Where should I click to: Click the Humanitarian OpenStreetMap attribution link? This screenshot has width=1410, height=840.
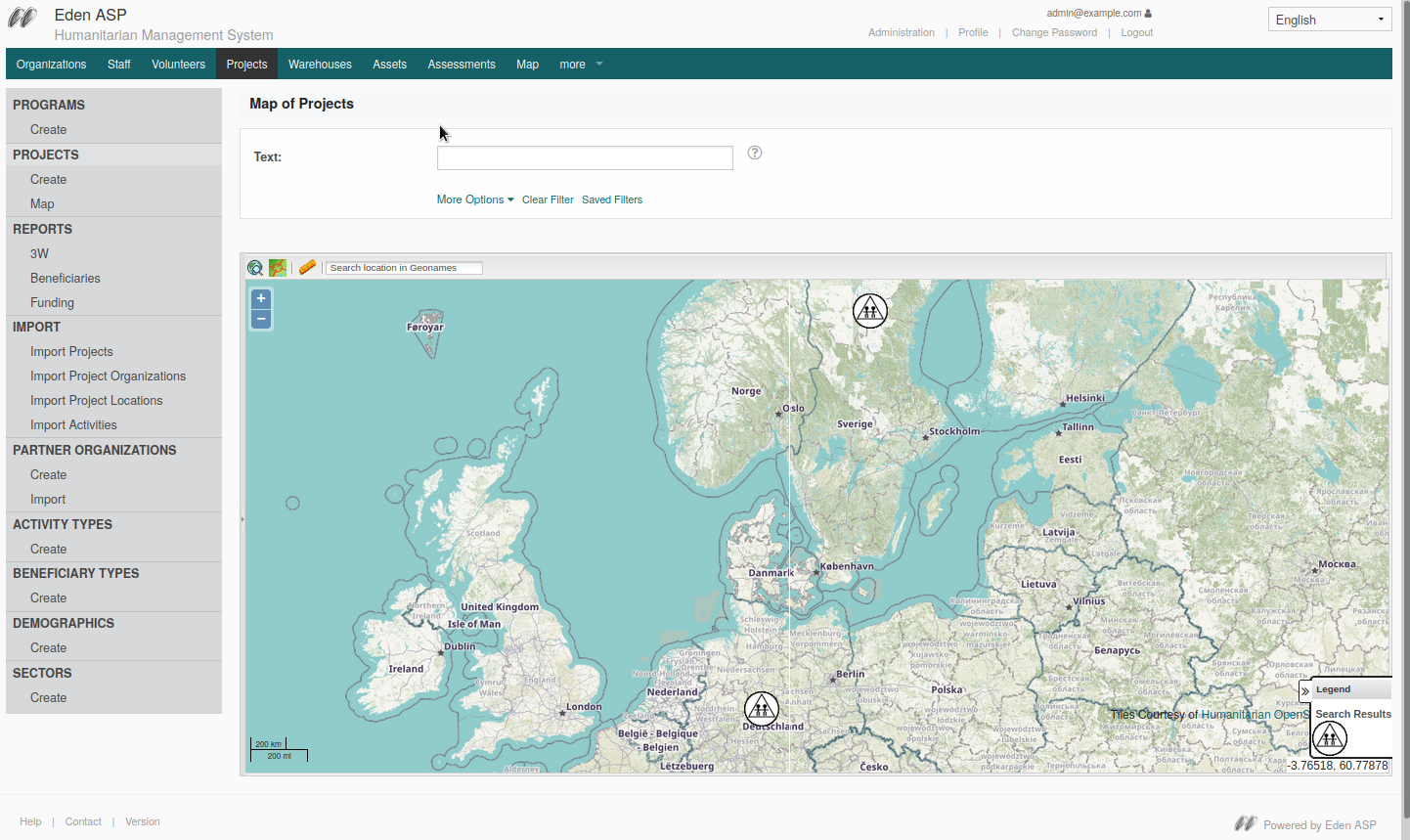point(1256,715)
